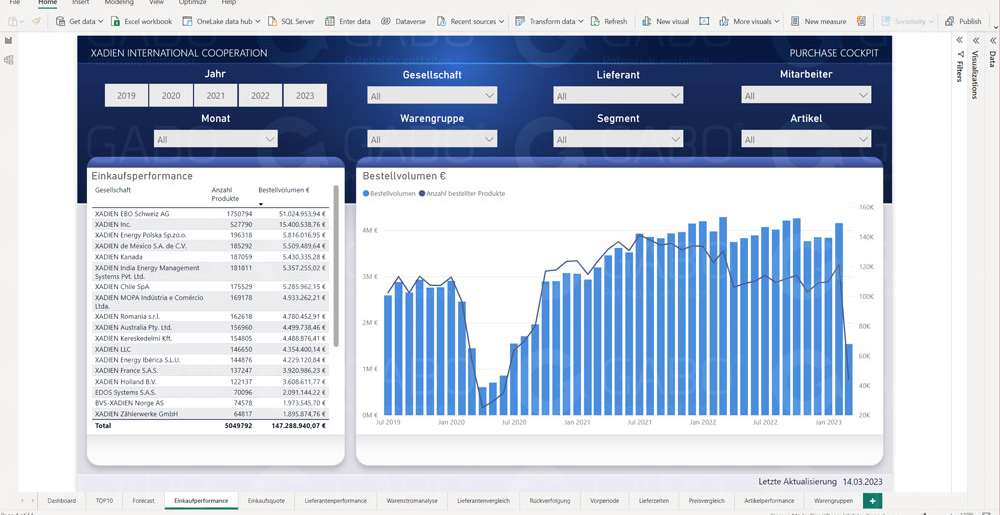This screenshot has height=515, width=1000.
Task: Publish the report
Action: click(x=964, y=21)
